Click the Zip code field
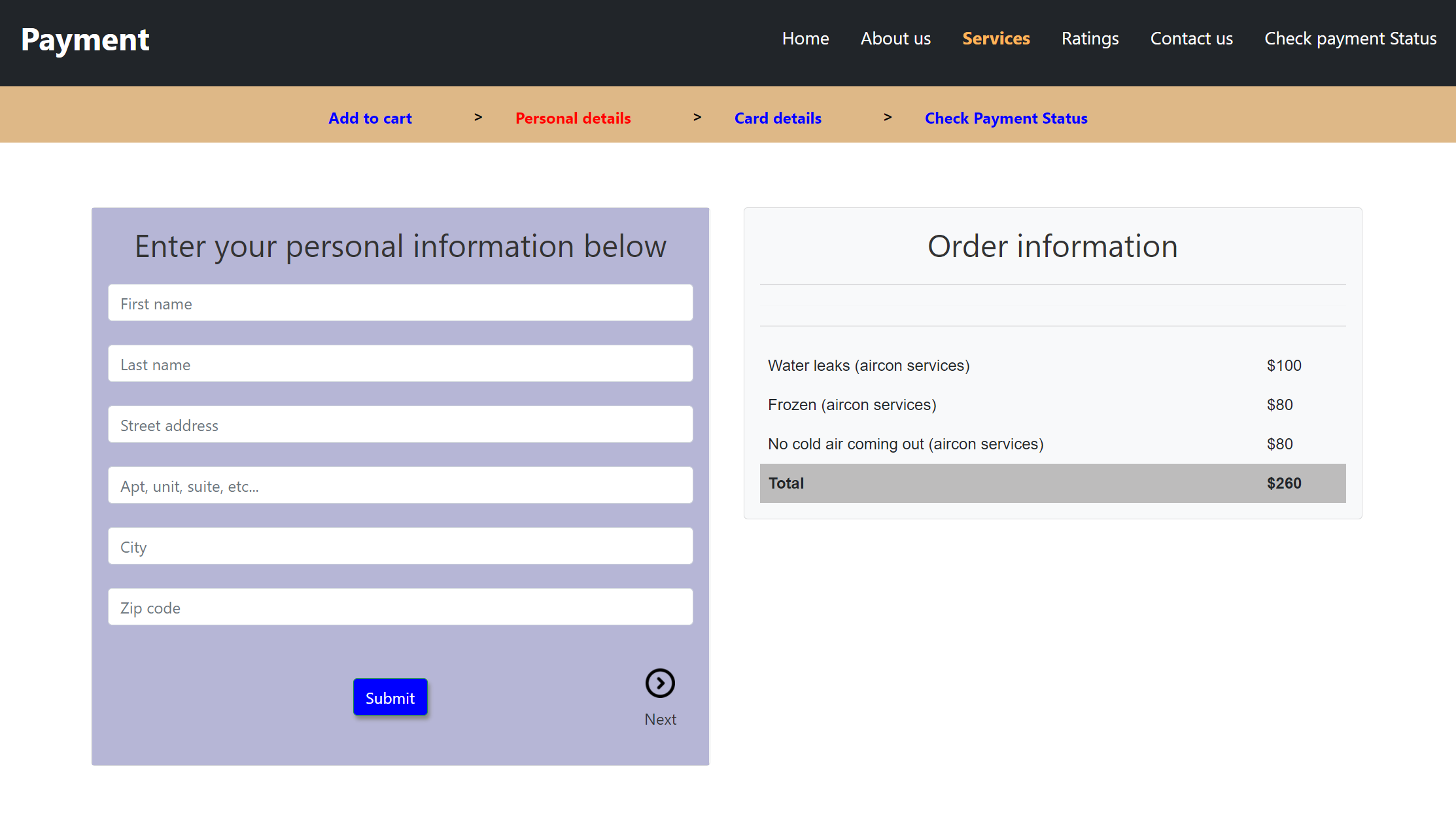The height and width of the screenshot is (813, 1456). point(400,607)
